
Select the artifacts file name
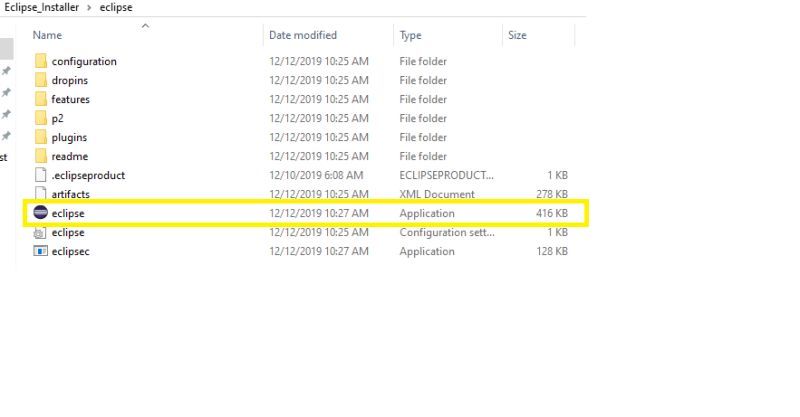point(70,194)
